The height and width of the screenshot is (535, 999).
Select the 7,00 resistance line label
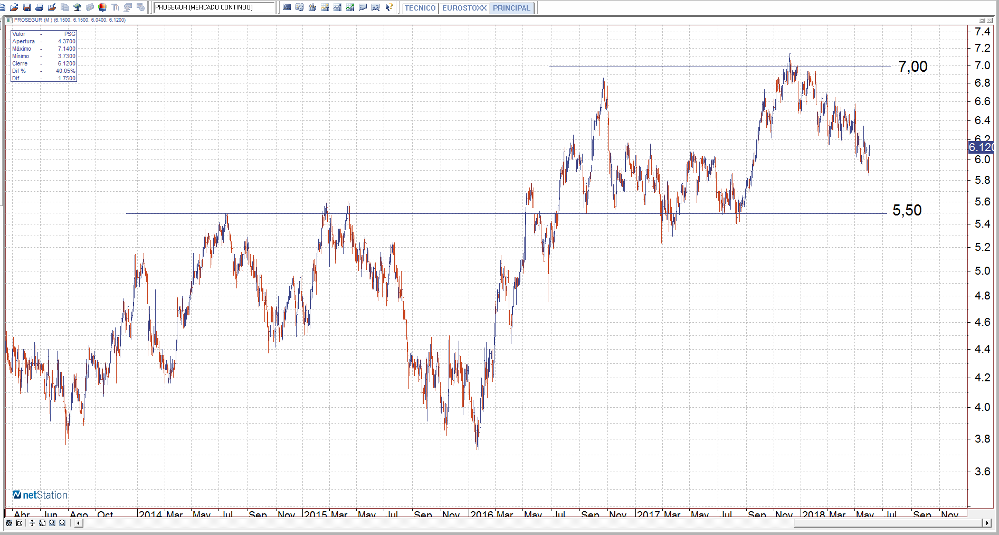pyautogui.click(x=912, y=67)
